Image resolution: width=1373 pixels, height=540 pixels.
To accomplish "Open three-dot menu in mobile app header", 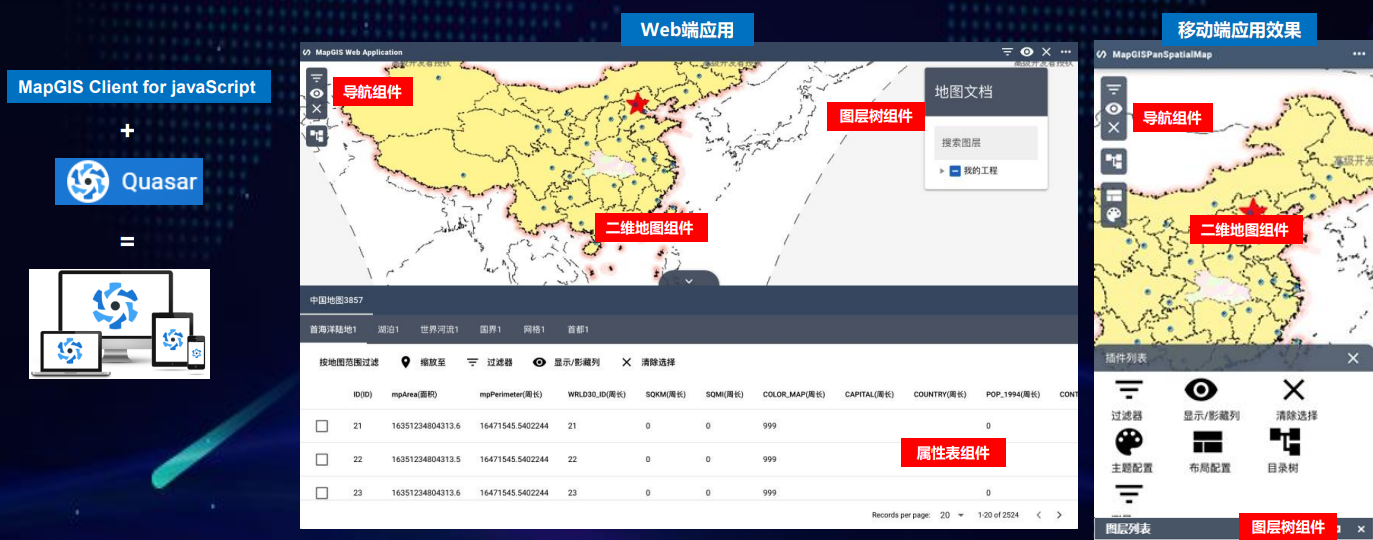I will 1359,54.
